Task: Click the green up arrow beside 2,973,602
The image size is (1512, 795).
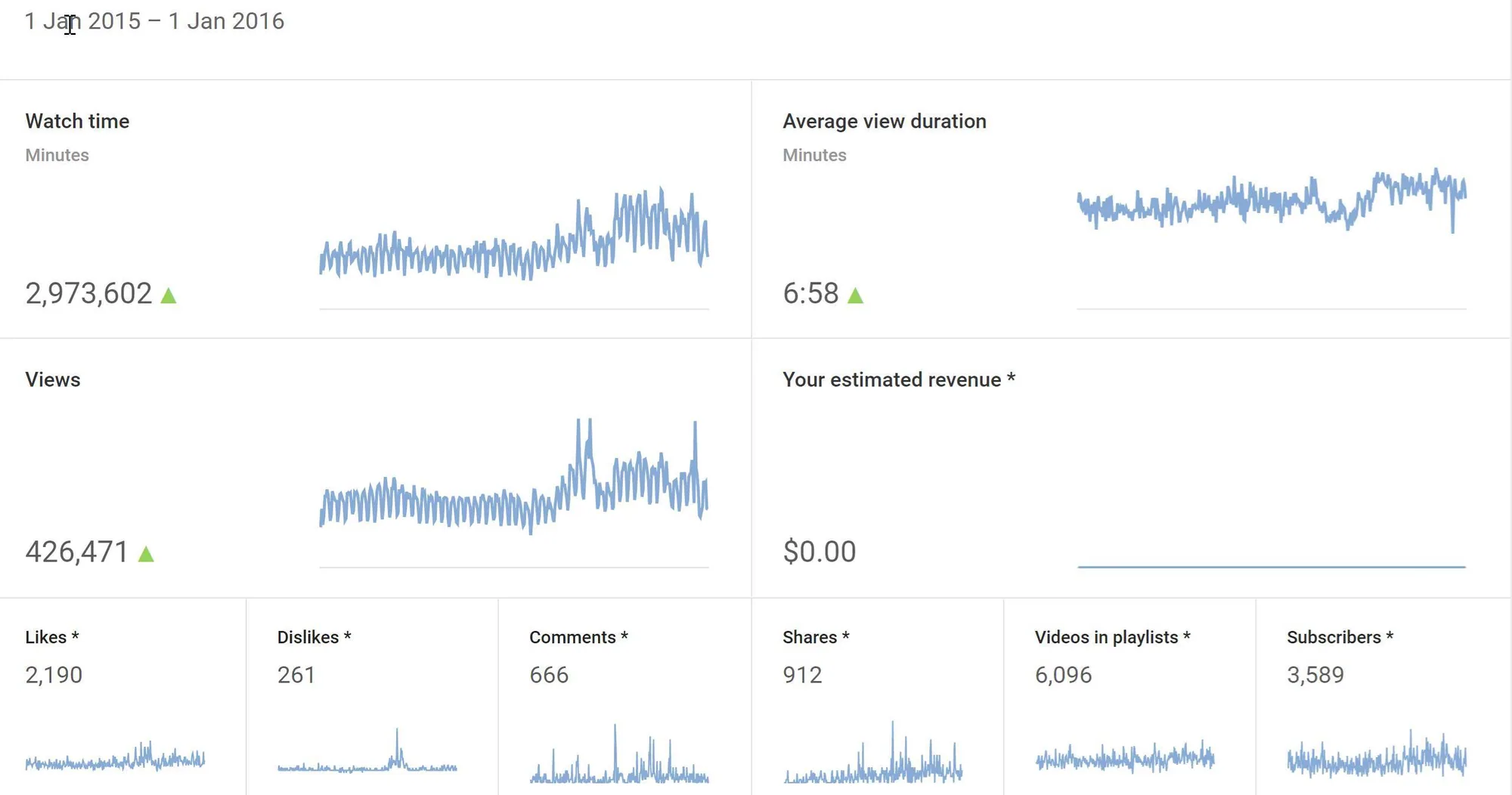Action: click(x=169, y=295)
